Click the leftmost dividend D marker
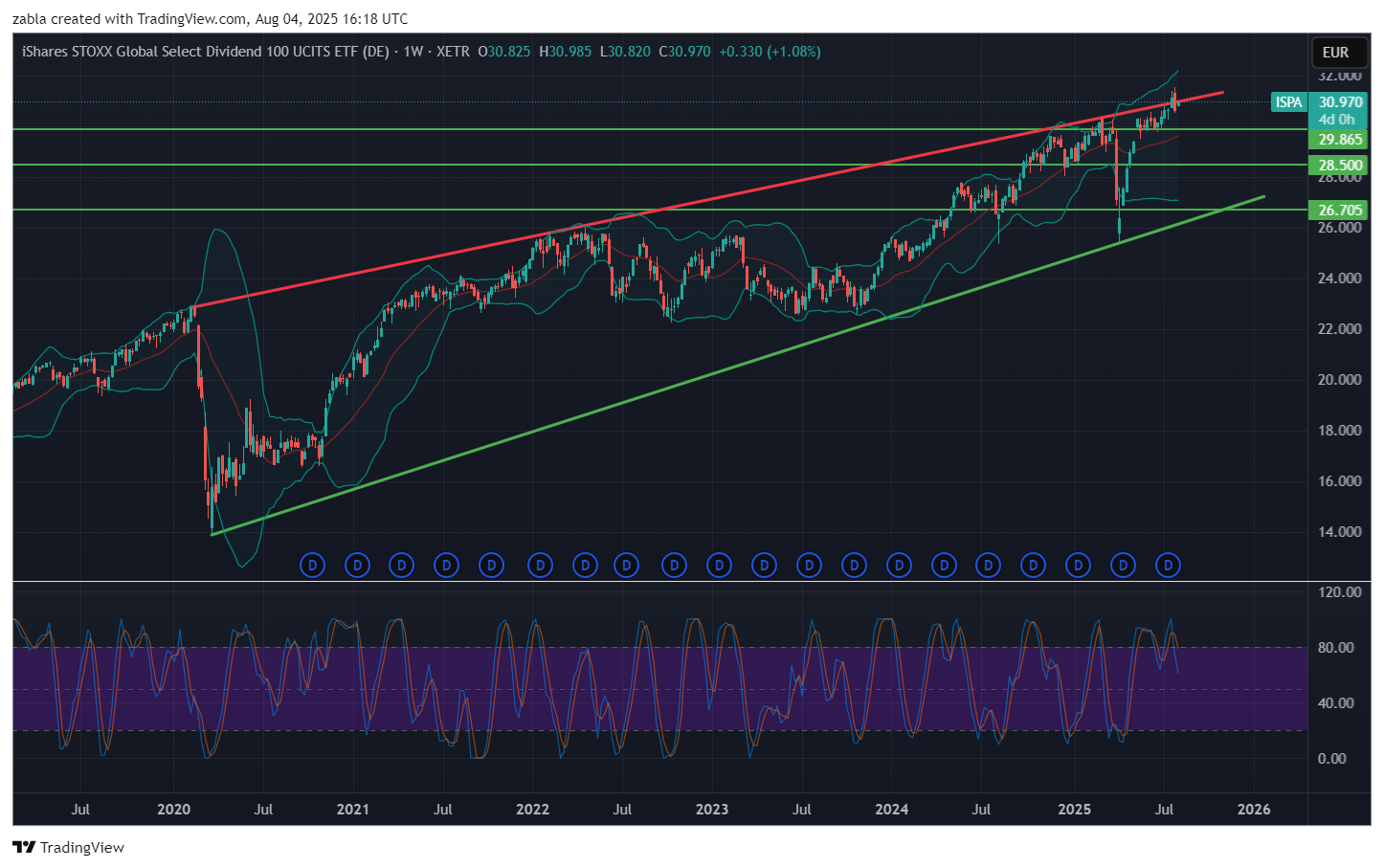Screen dimensions: 1384x868 [312, 566]
